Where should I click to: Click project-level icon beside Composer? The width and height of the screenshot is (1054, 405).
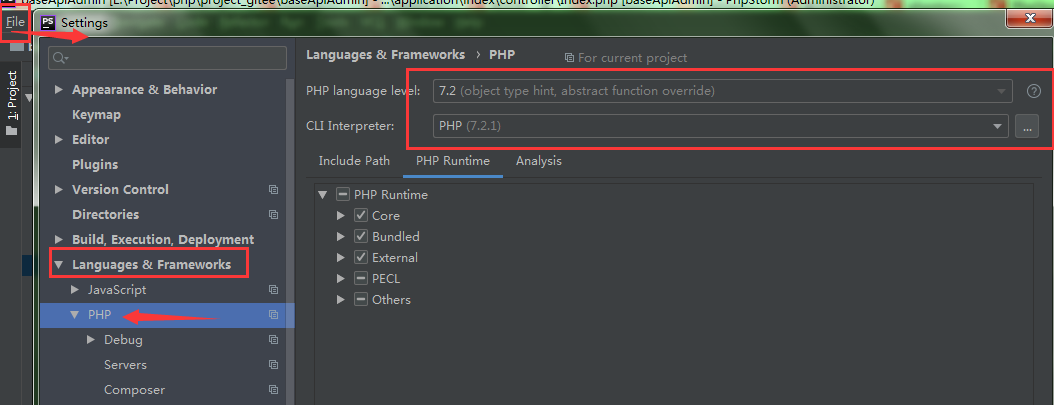[274, 390]
